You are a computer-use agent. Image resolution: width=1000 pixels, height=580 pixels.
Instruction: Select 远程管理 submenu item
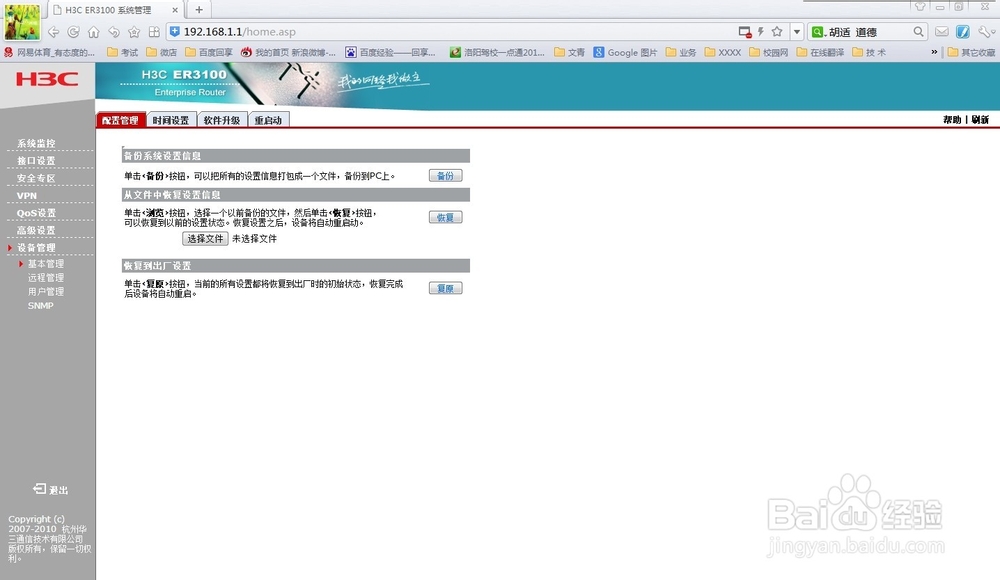point(45,278)
